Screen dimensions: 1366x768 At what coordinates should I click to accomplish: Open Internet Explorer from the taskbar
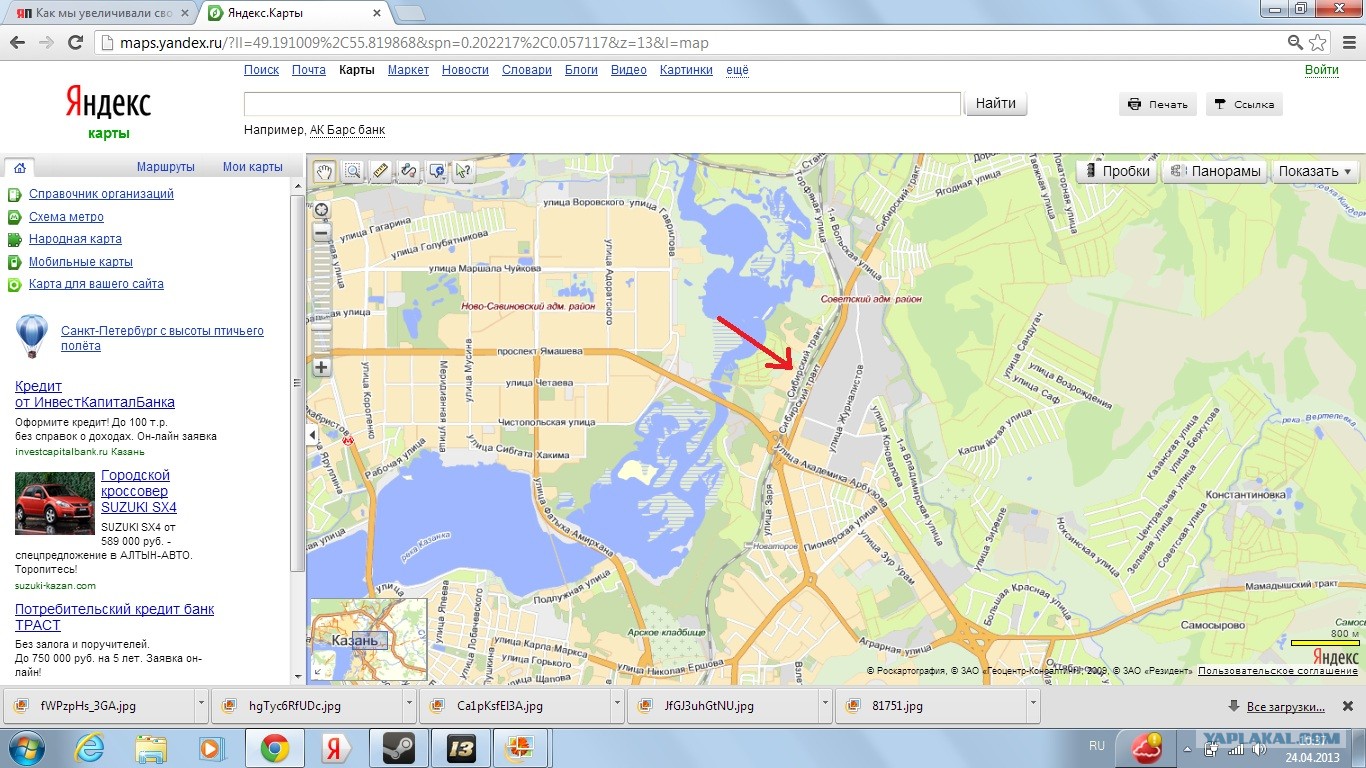click(91, 748)
